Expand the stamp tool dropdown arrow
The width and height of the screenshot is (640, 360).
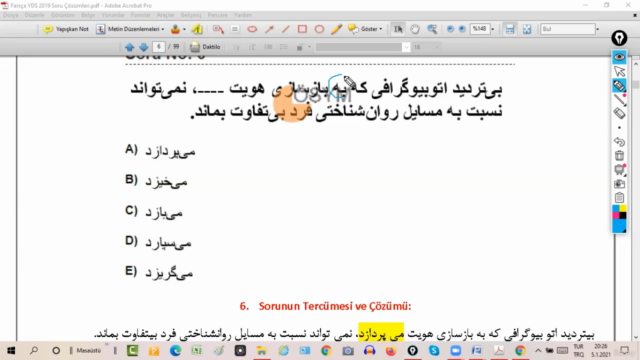coord(184,29)
